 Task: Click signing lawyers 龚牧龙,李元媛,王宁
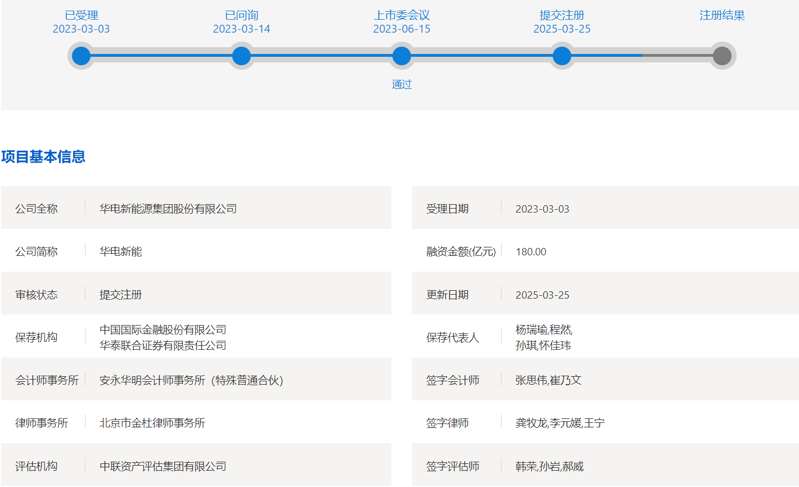[560, 423]
